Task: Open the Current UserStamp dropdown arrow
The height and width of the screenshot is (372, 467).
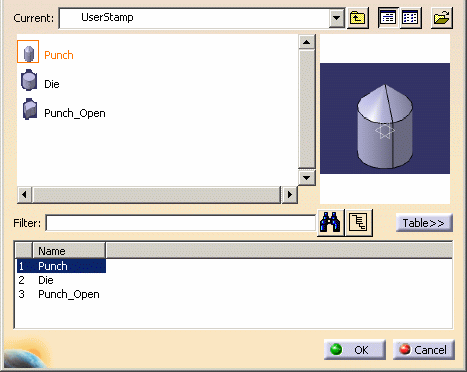Action: click(337, 18)
